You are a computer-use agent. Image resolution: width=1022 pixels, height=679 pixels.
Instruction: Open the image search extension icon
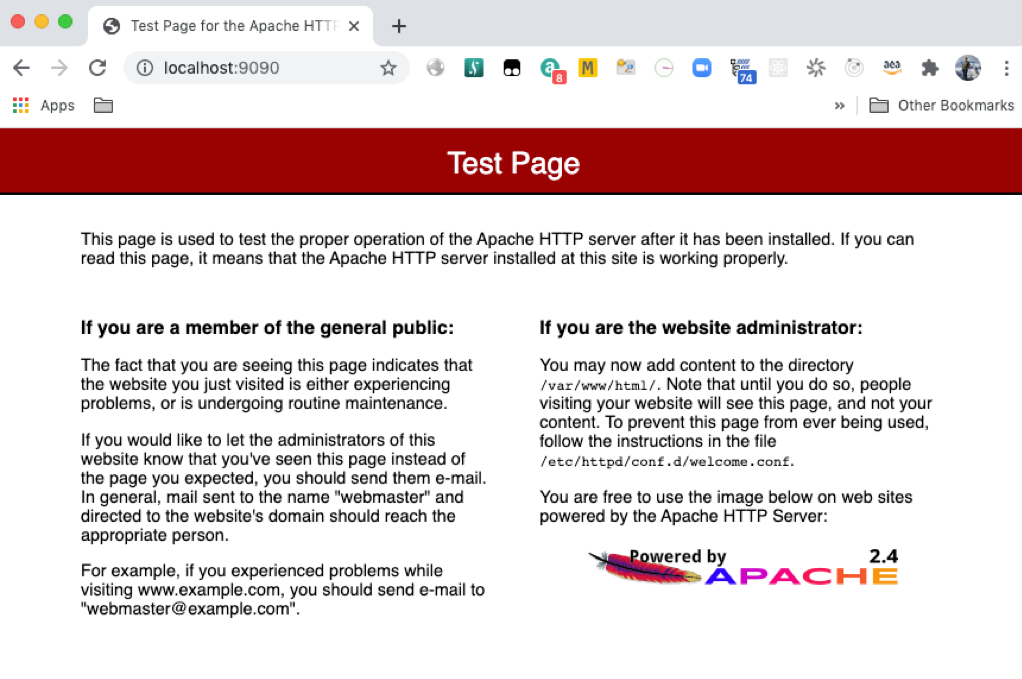pyautogui.click(x=626, y=67)
